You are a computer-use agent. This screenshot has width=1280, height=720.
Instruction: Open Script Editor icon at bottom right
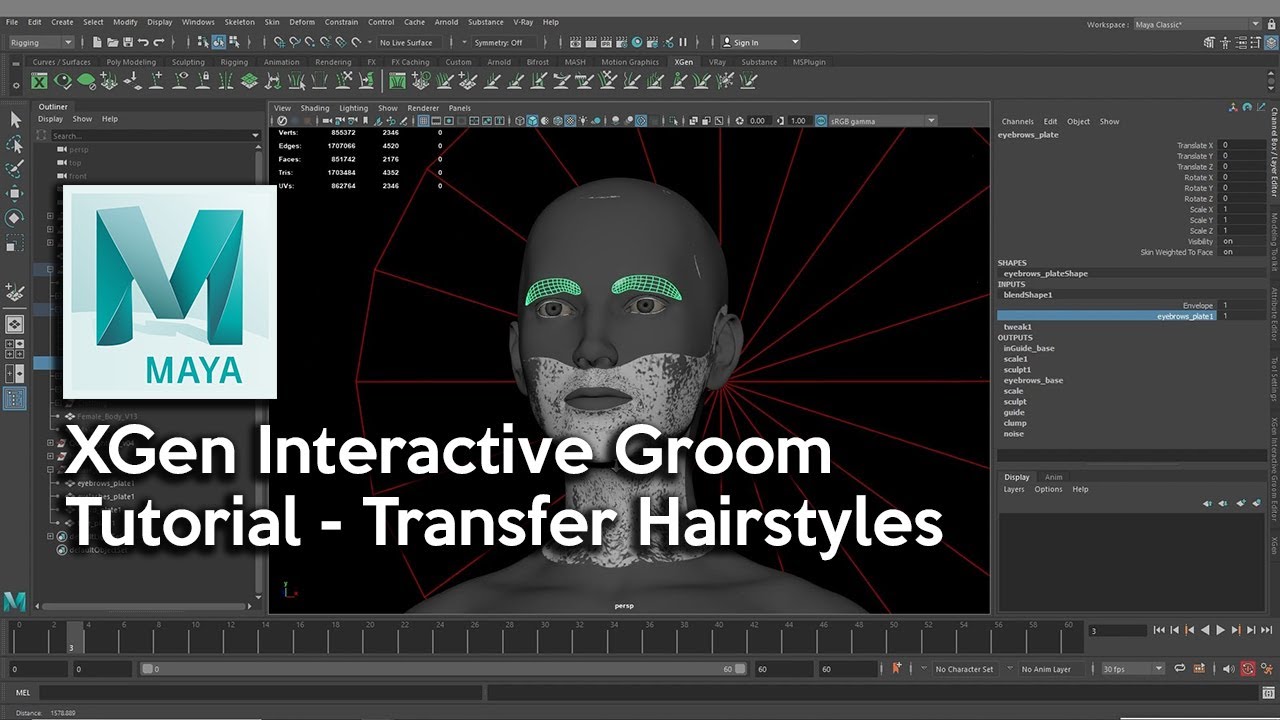pos(1268,693)
